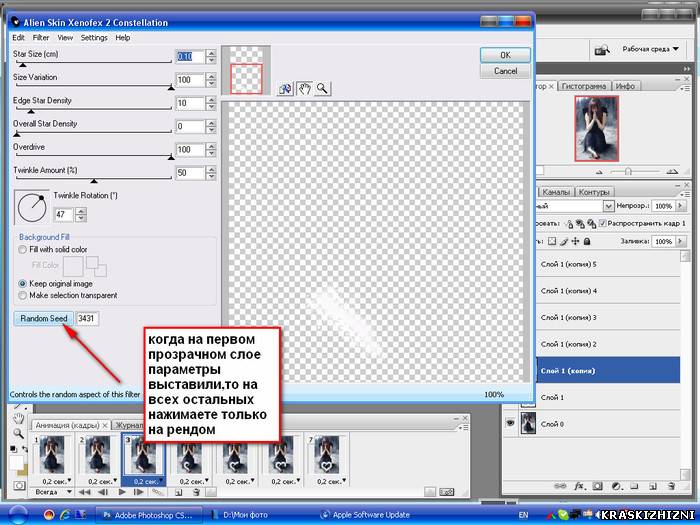The image size is (700, 525).
Task: Open layer style fx menu
Action: click(579, 486)
